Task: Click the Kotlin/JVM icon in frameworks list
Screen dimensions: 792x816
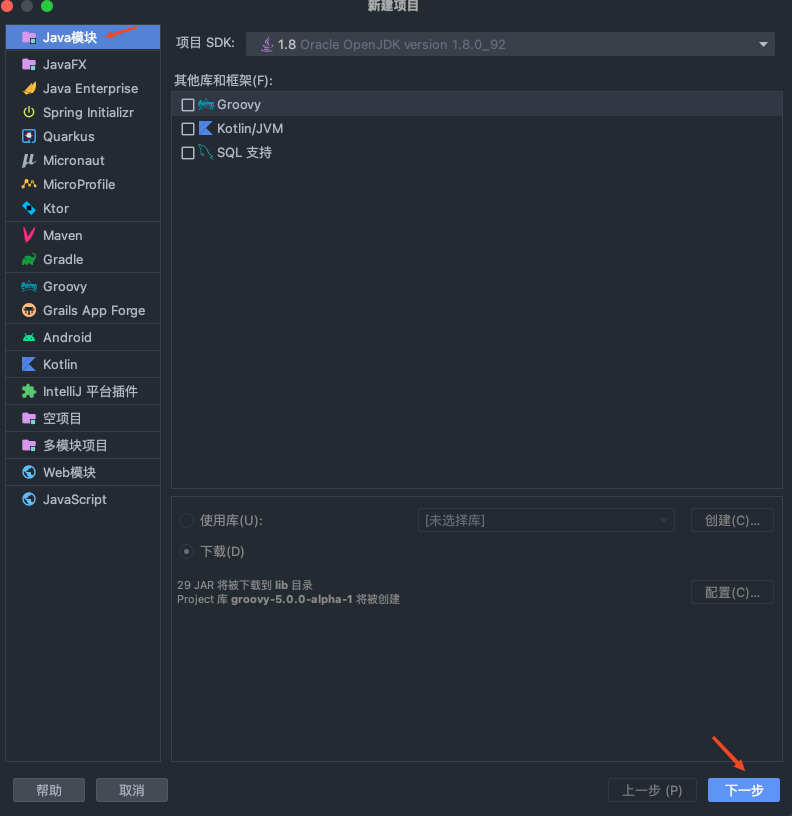Action: 206,129
